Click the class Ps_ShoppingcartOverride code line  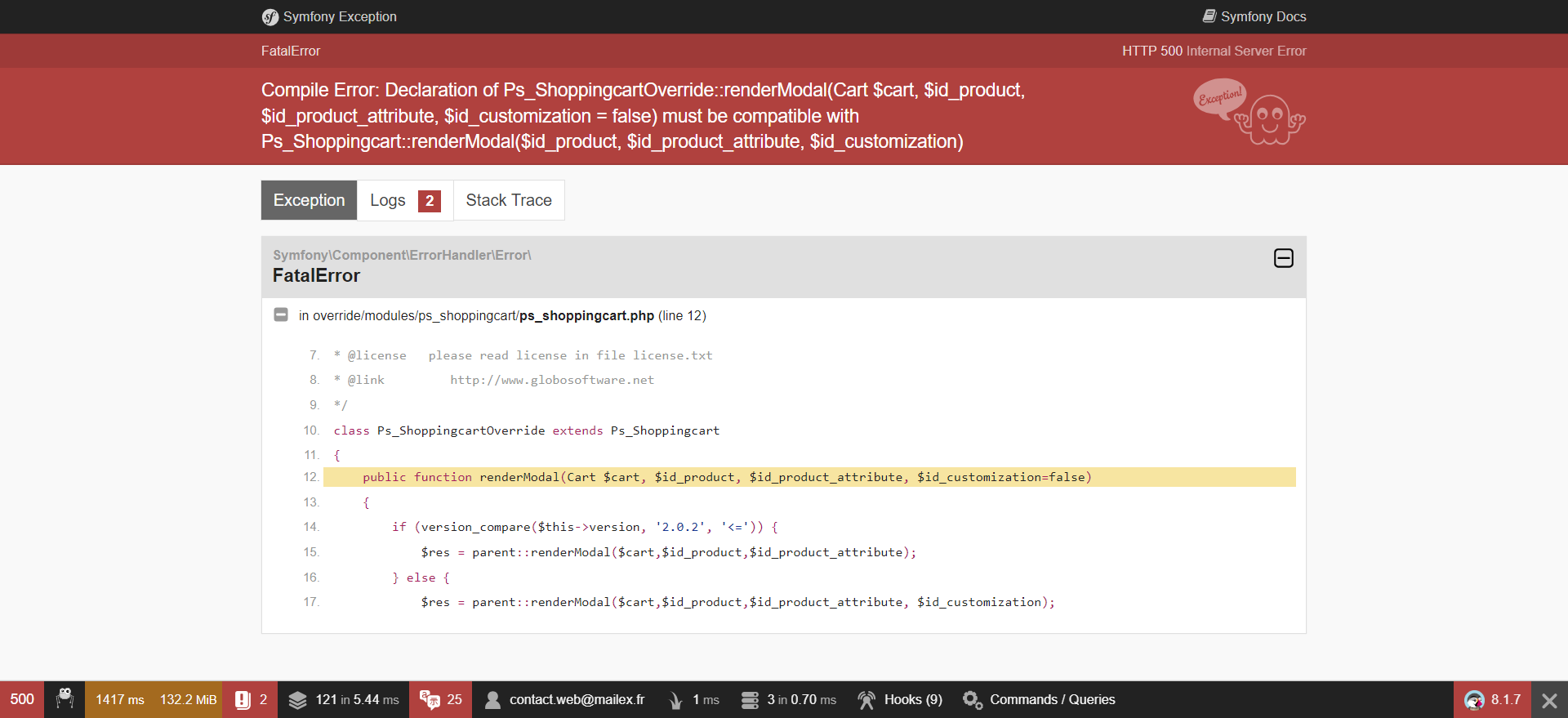526,430
